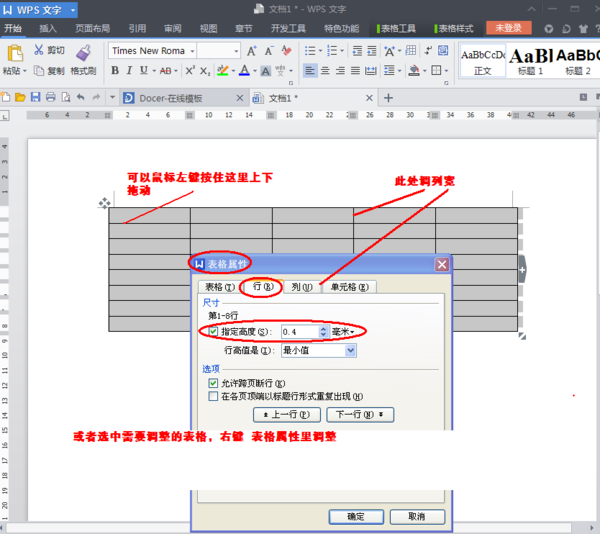Image resolution: width=600 pixels, height=534 pixels.
Task: Open the Insert ribbon tab
Action: tap(48, 29)
